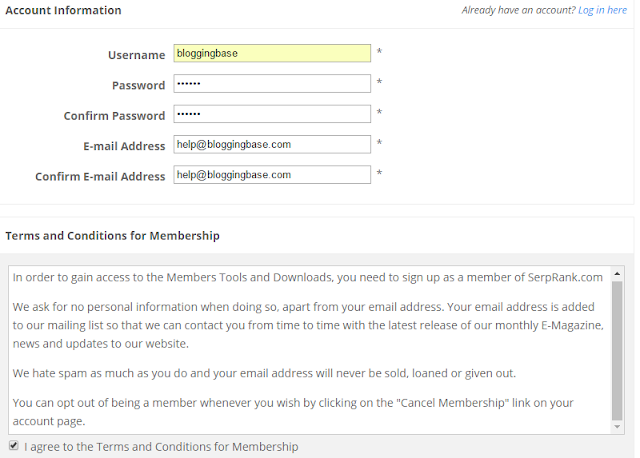Focus the Confirm E-mail Address field
Image resolution: width=640 pixels, height=458 pixels.
tap(272, 175)
